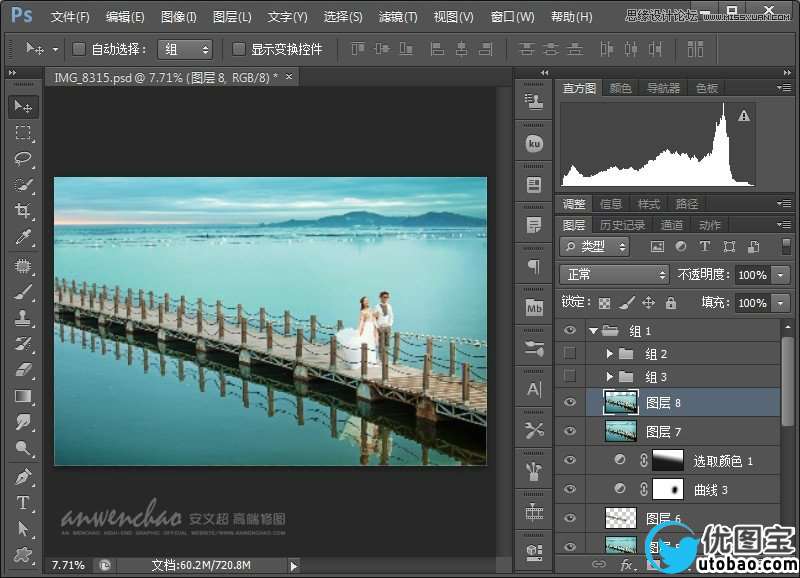Viewport: 800px width, 578px height.
Task: Click the lock all icon
Action: [670, 303]
